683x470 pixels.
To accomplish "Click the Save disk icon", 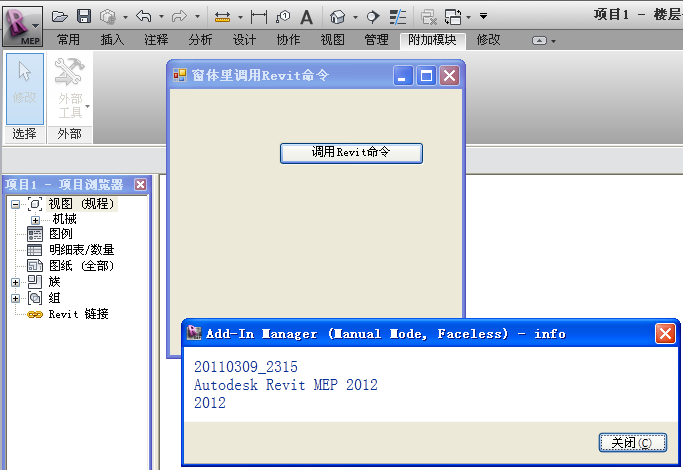I will (84, 17).
